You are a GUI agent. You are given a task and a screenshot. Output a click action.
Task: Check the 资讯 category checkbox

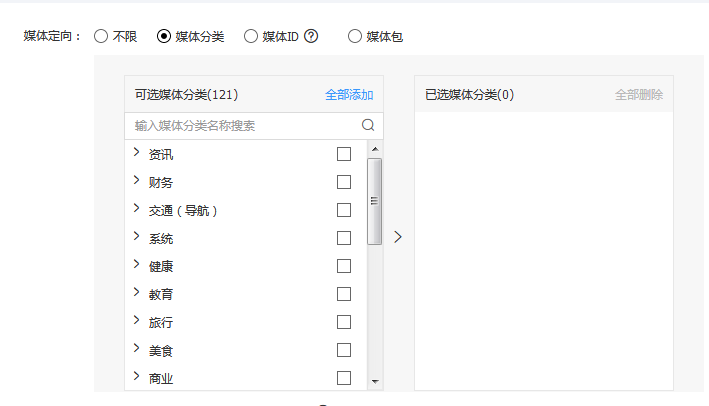pyautogui.click(x=344, y=154)
